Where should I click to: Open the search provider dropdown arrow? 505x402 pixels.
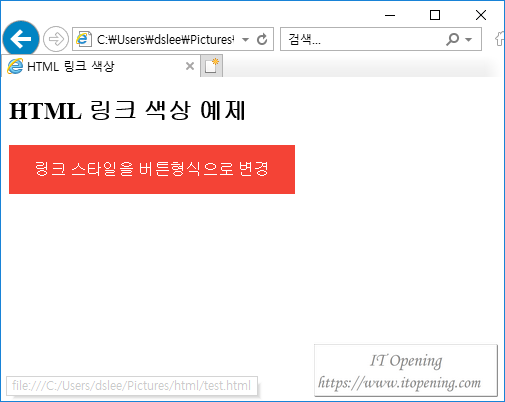468,40
